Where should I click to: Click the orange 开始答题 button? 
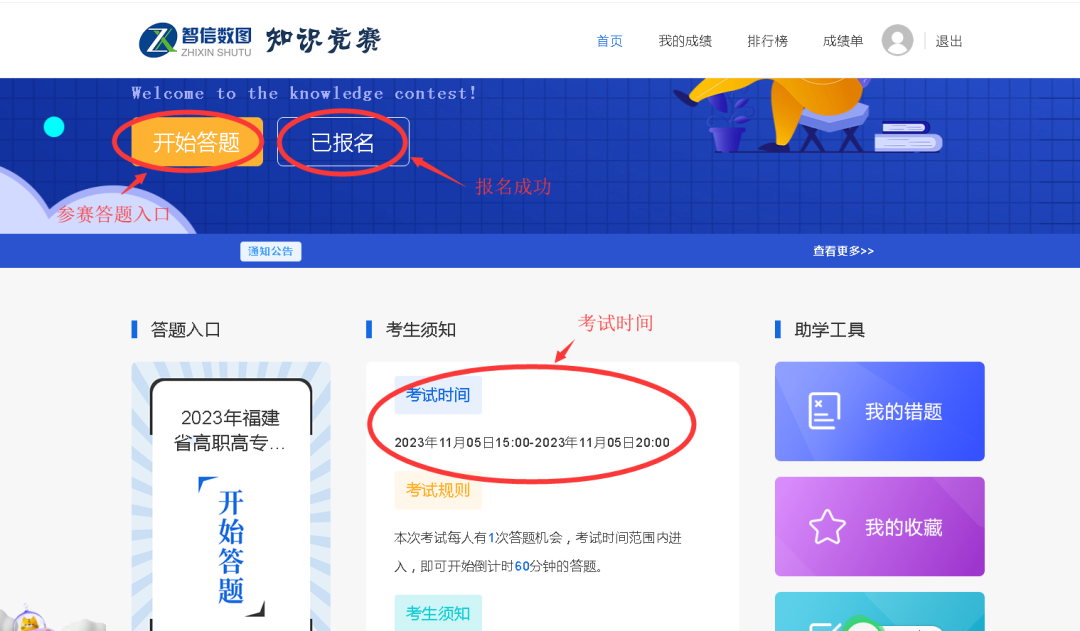coord(197,142)
